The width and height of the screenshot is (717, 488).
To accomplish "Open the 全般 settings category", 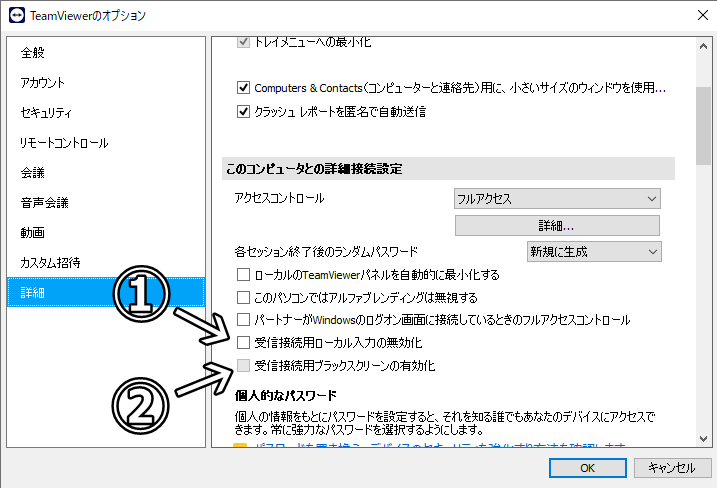I will click(106, 53).
